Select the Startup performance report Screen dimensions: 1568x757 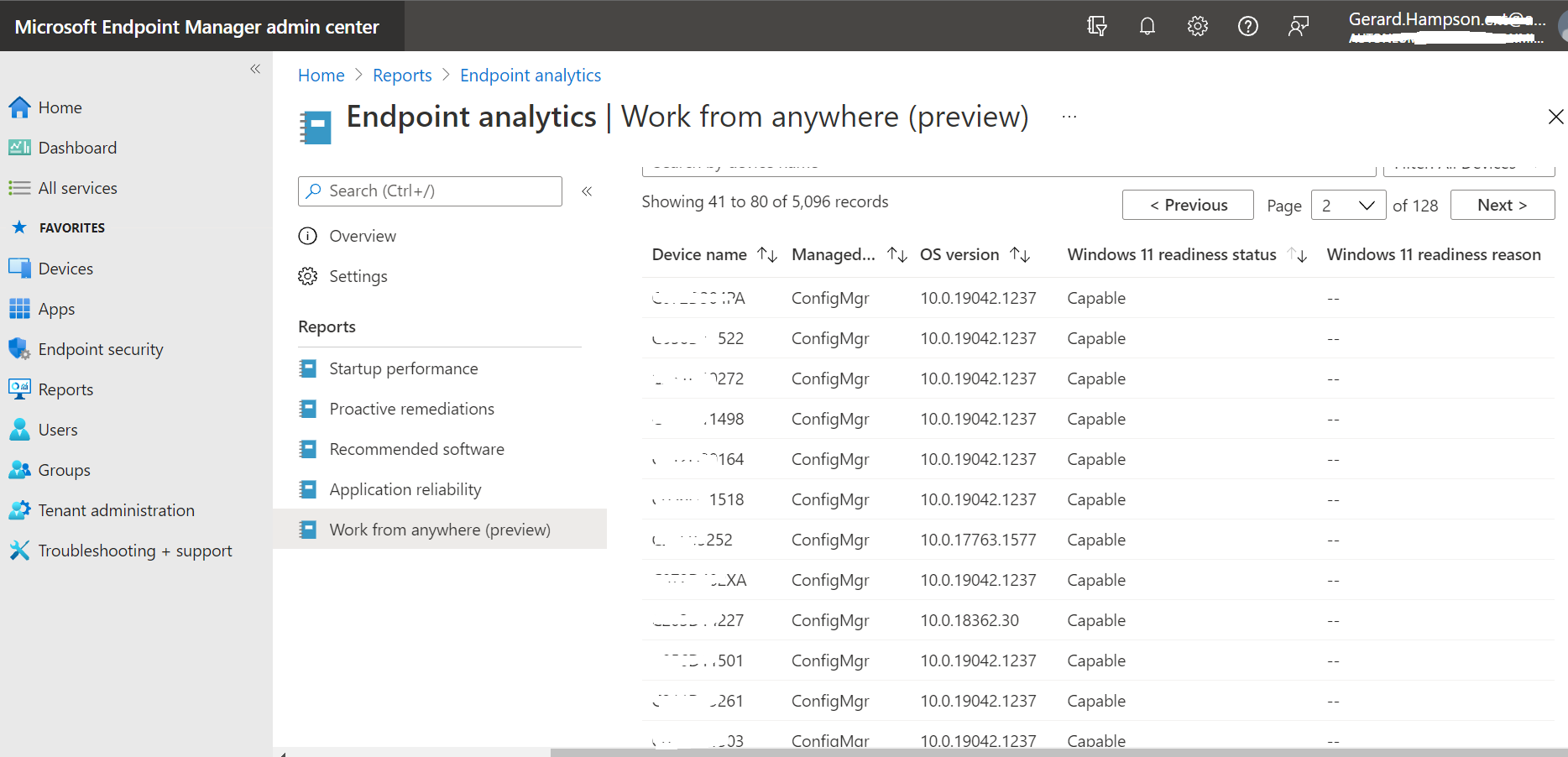(x=403, y=368)
